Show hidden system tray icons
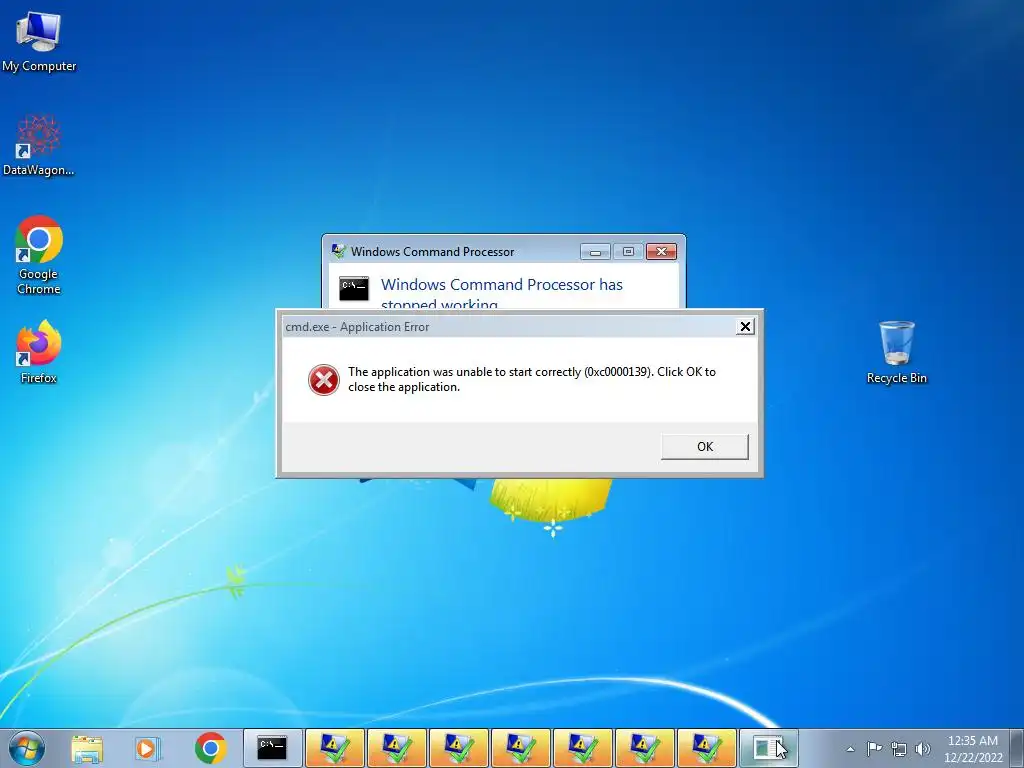This screenshot has width=1024, height=768. (850, 749)
